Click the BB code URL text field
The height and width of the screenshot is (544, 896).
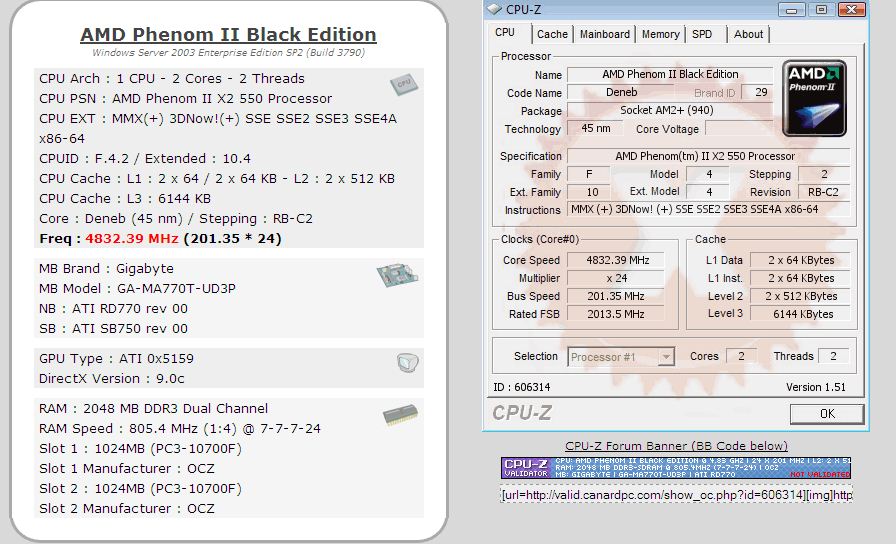coord(676,495)
